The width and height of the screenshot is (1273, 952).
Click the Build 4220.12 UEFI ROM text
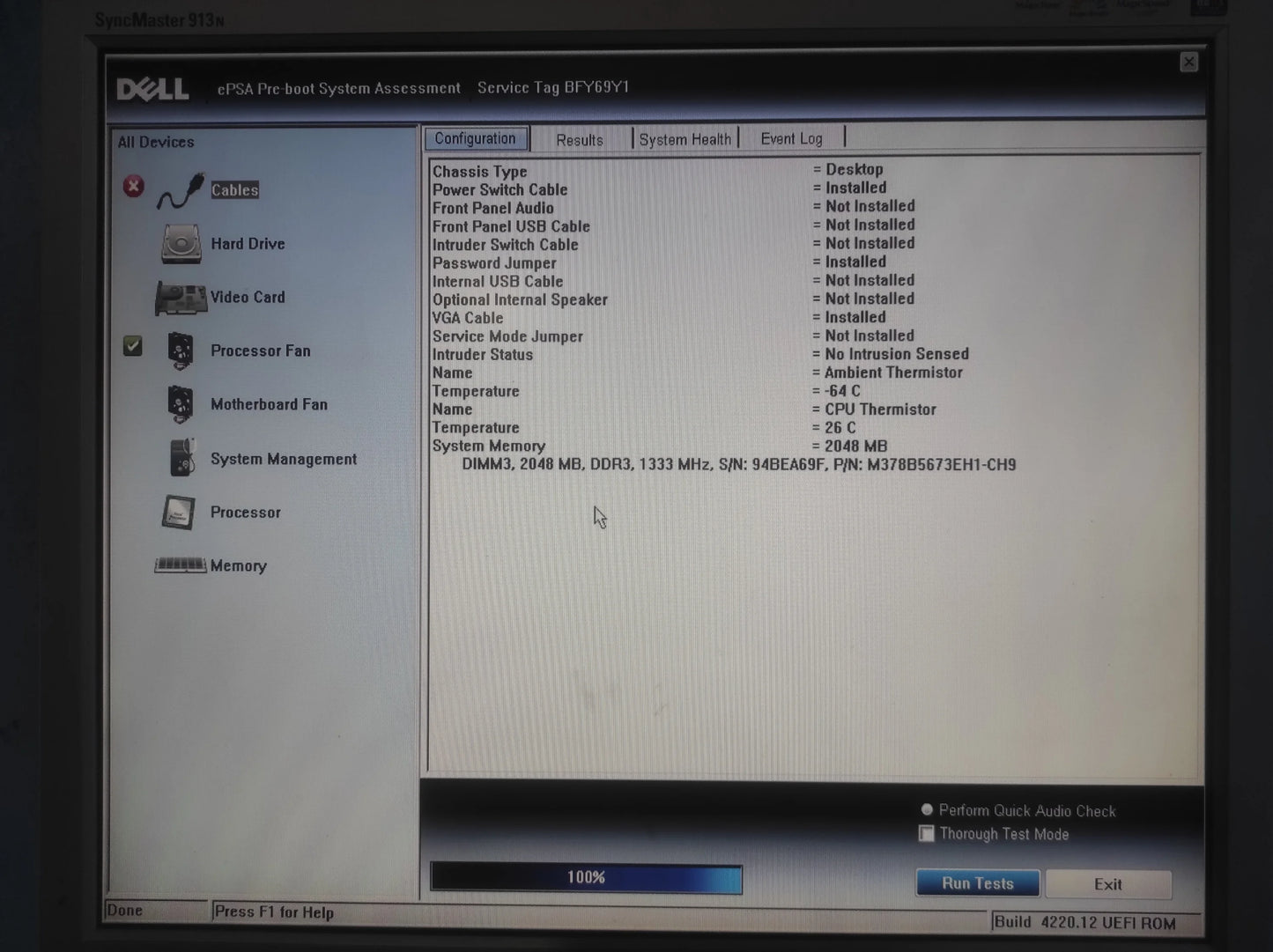pos(1084,923)
